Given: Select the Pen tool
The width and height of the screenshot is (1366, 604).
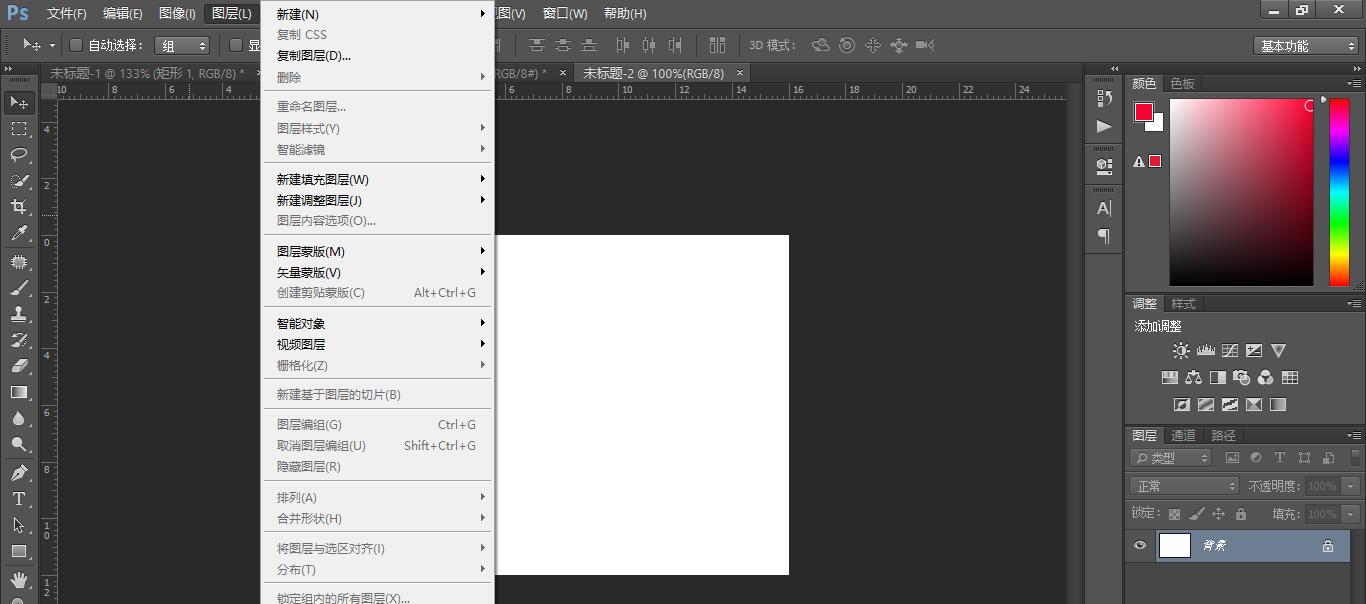Looking at the screenshot, I should pyautogui.click(x=19, y=472).
